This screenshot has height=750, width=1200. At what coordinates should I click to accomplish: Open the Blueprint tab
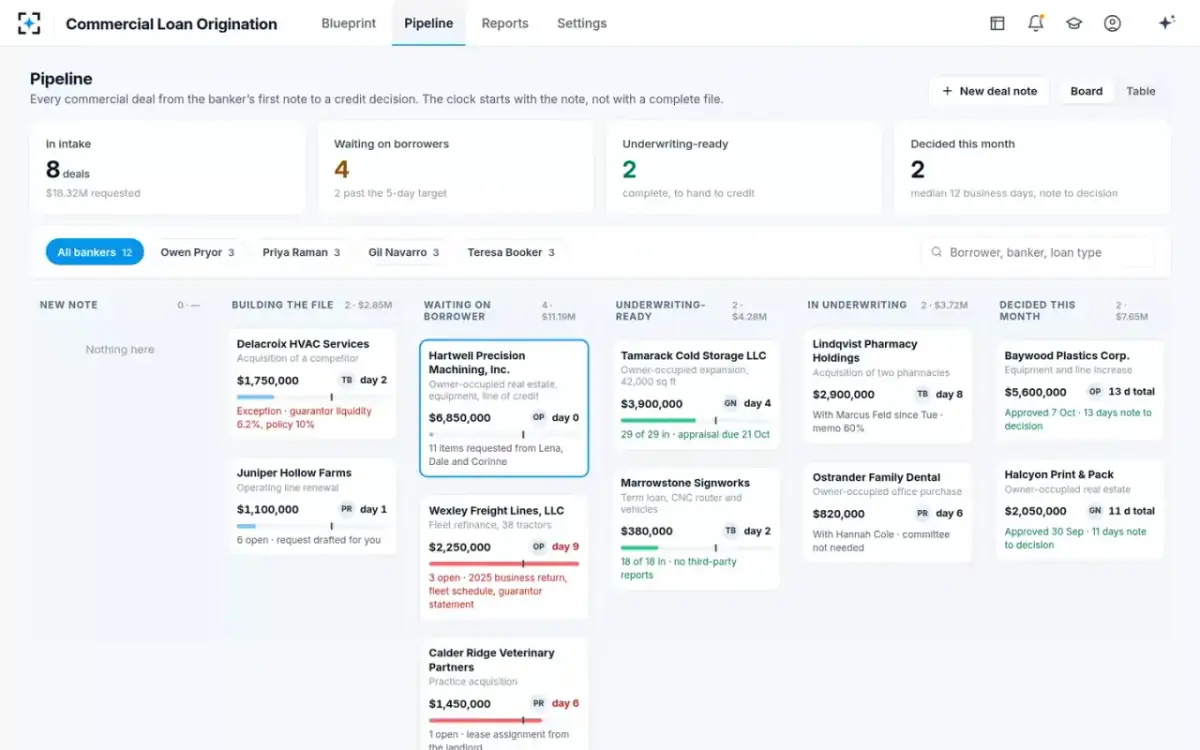pos(349,23)
